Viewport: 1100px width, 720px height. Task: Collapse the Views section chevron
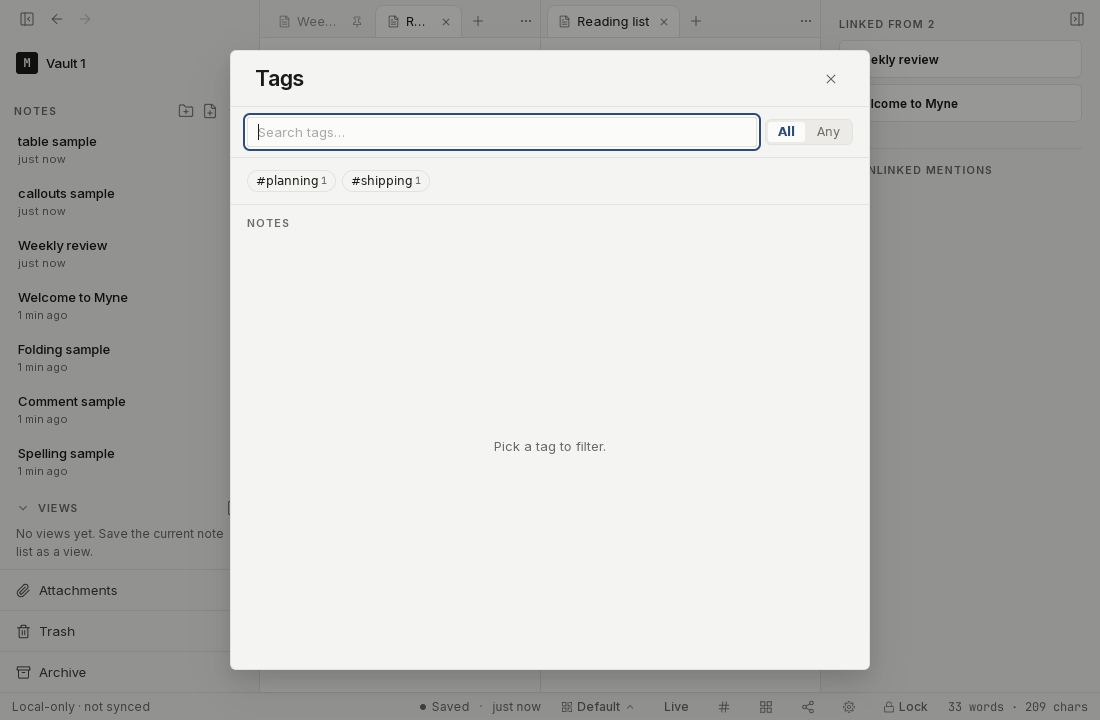(23, 507)
